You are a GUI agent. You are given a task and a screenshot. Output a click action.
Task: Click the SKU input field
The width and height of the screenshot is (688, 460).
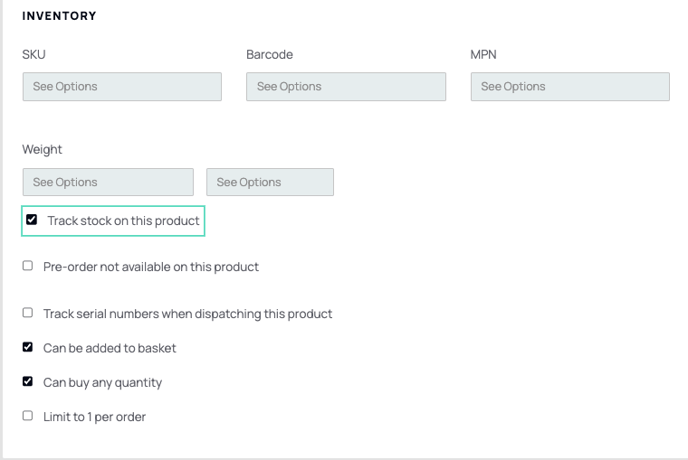[122, 86]
